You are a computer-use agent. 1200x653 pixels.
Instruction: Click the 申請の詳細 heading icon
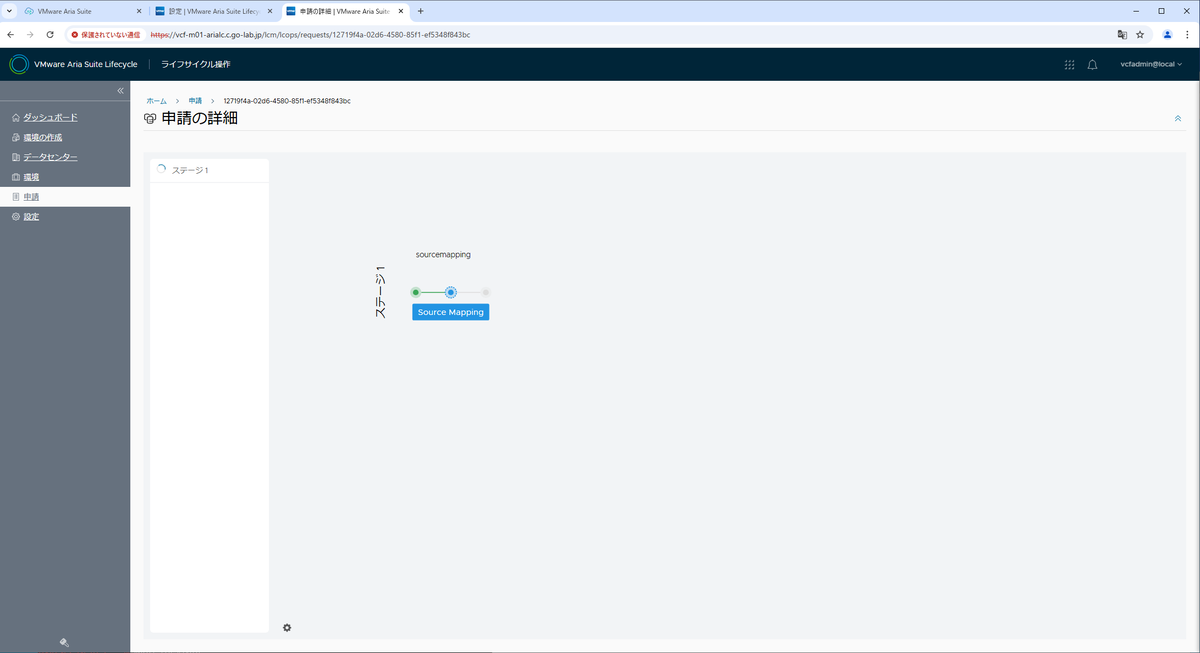(x=151, y=119)
